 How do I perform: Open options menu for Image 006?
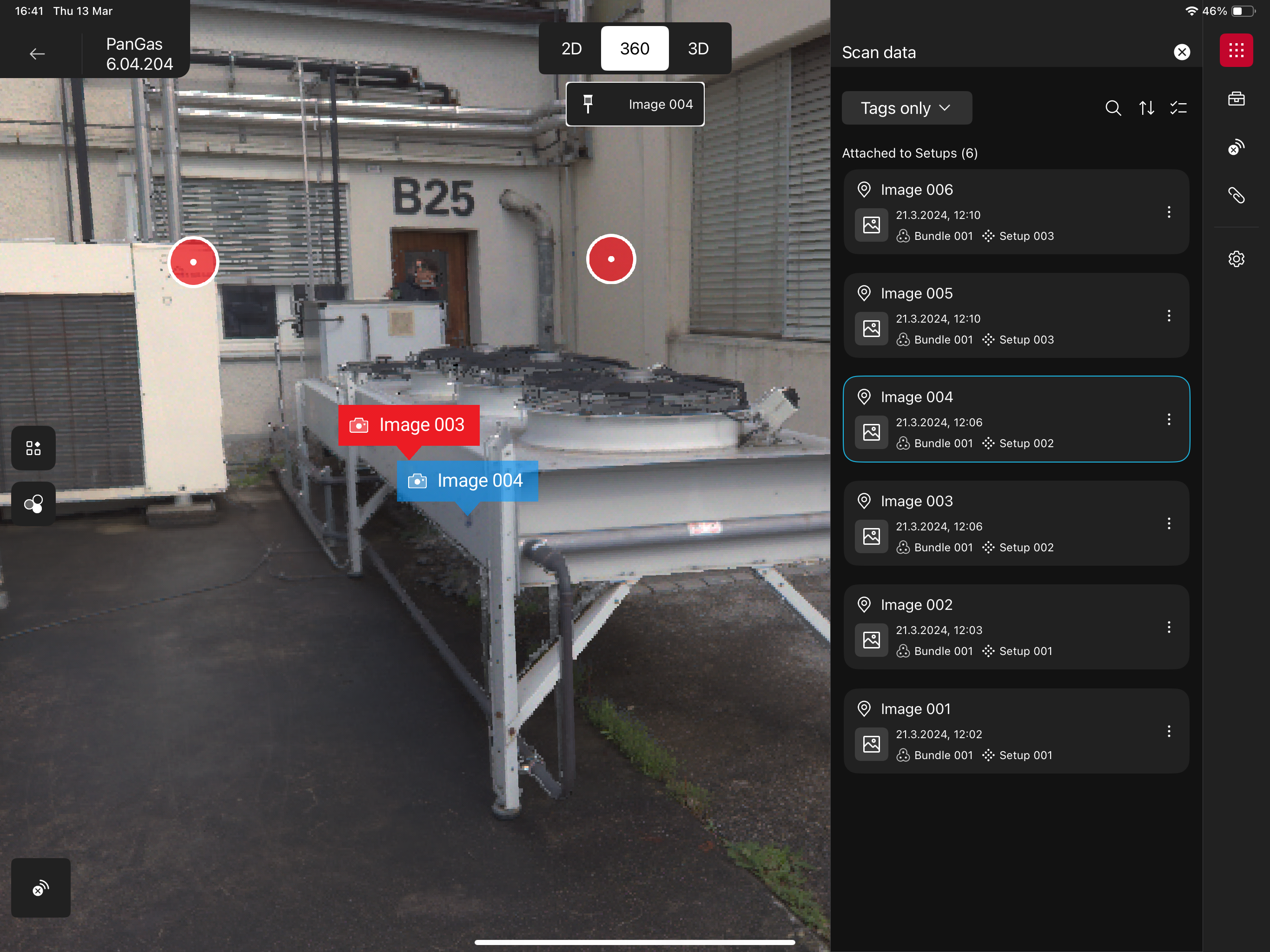pyautogui.click(x=1168, y=212)
